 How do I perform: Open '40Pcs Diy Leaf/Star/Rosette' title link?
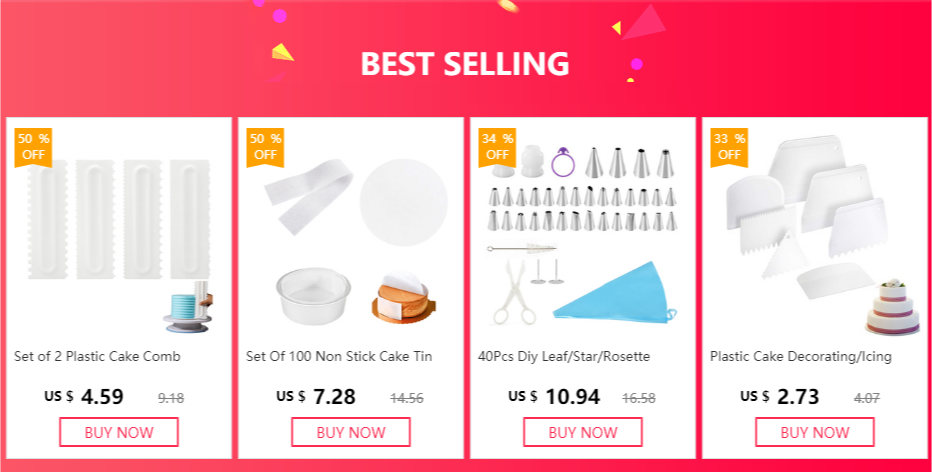point(564,357)
